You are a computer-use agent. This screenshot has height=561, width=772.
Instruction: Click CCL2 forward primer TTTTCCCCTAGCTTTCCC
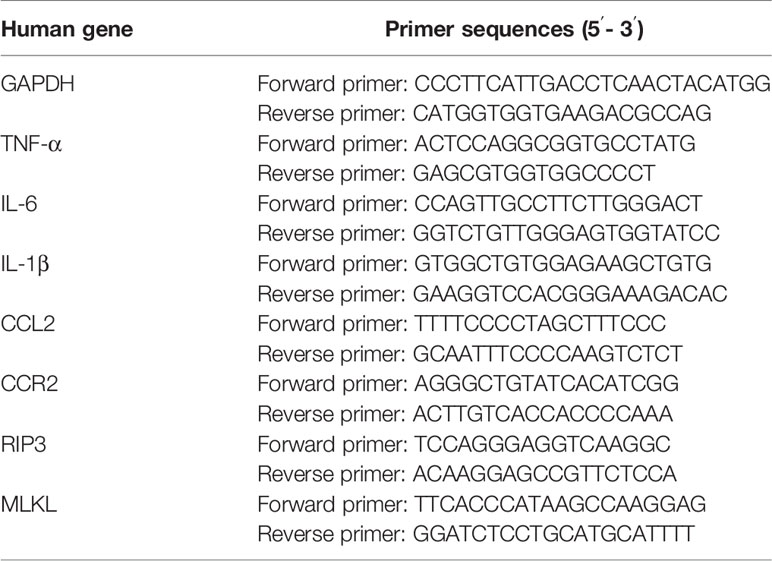pos(540,324)
